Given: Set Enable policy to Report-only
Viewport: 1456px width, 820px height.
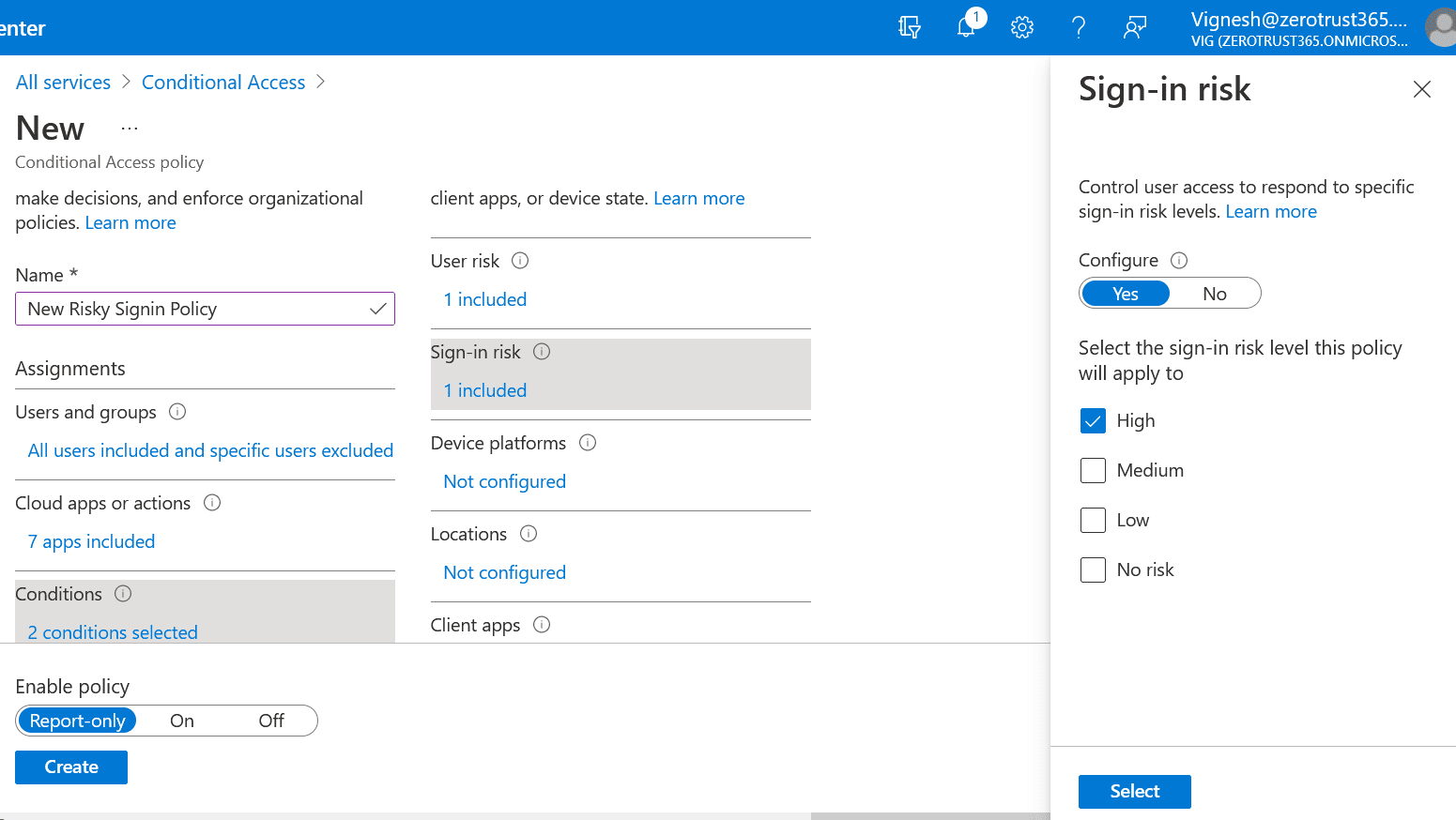Looking at the screenshot, I should click(x=77, y=721).
